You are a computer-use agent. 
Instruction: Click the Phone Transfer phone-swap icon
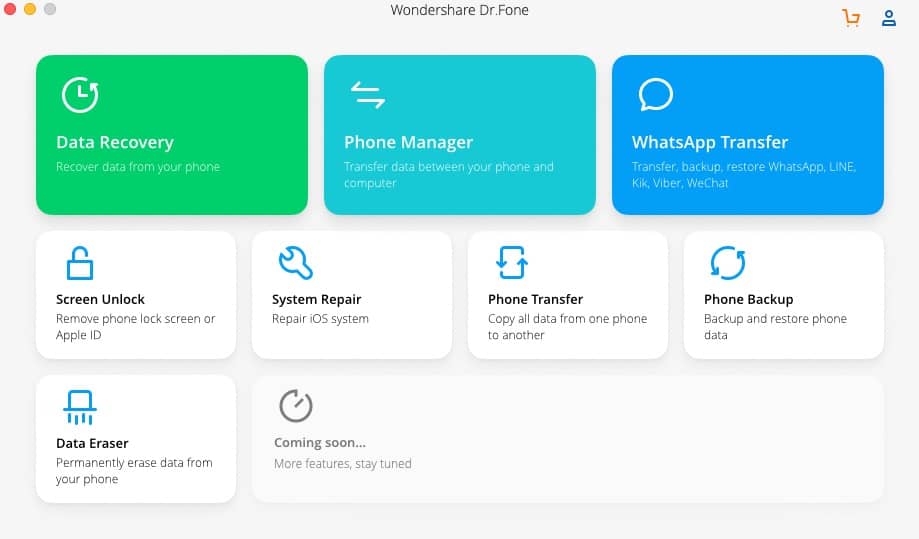512,262
